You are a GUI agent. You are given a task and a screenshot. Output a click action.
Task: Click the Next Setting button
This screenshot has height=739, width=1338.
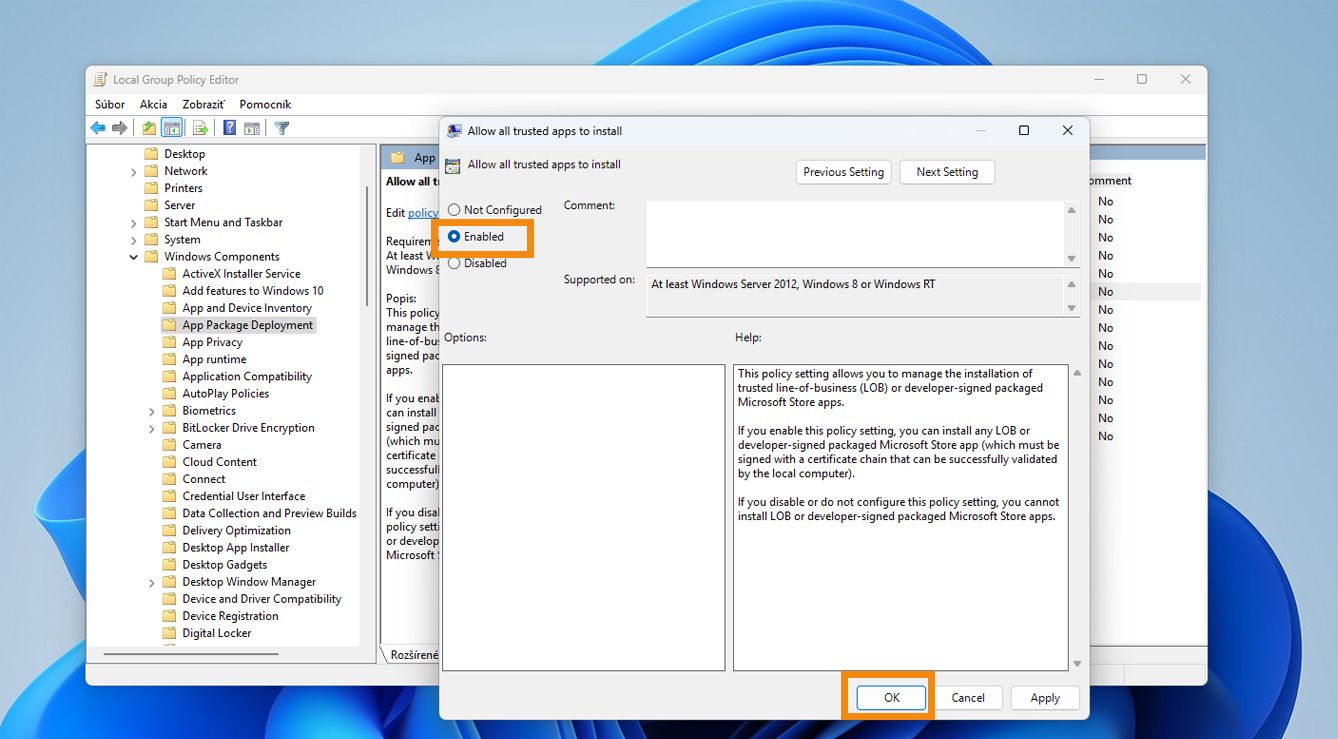tap(947, 172)
